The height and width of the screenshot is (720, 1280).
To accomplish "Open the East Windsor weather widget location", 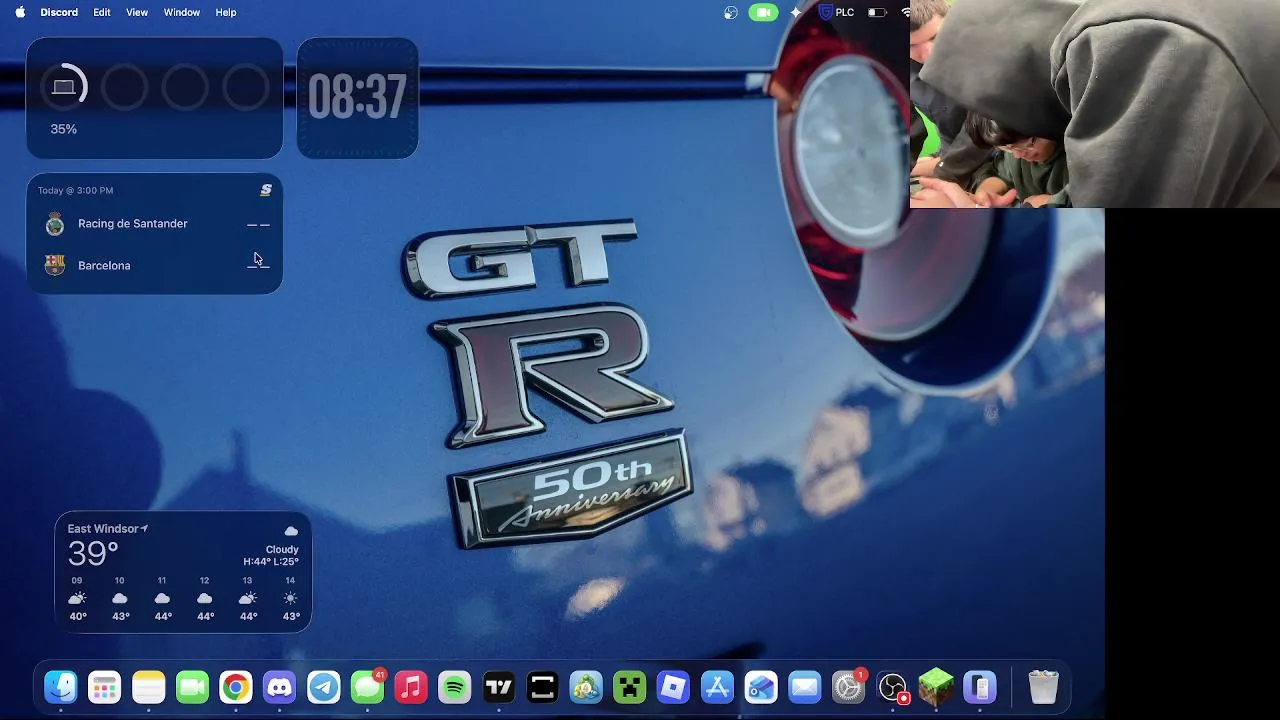I will coord(107,528).
